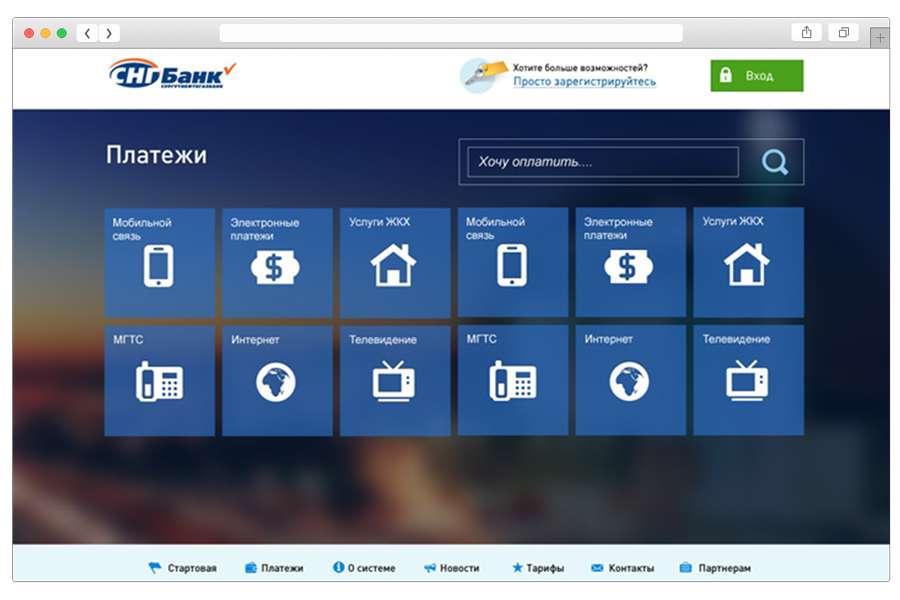Click the magnifier search icon
Viewport: 900px width, 600px height.
point(774,162)
